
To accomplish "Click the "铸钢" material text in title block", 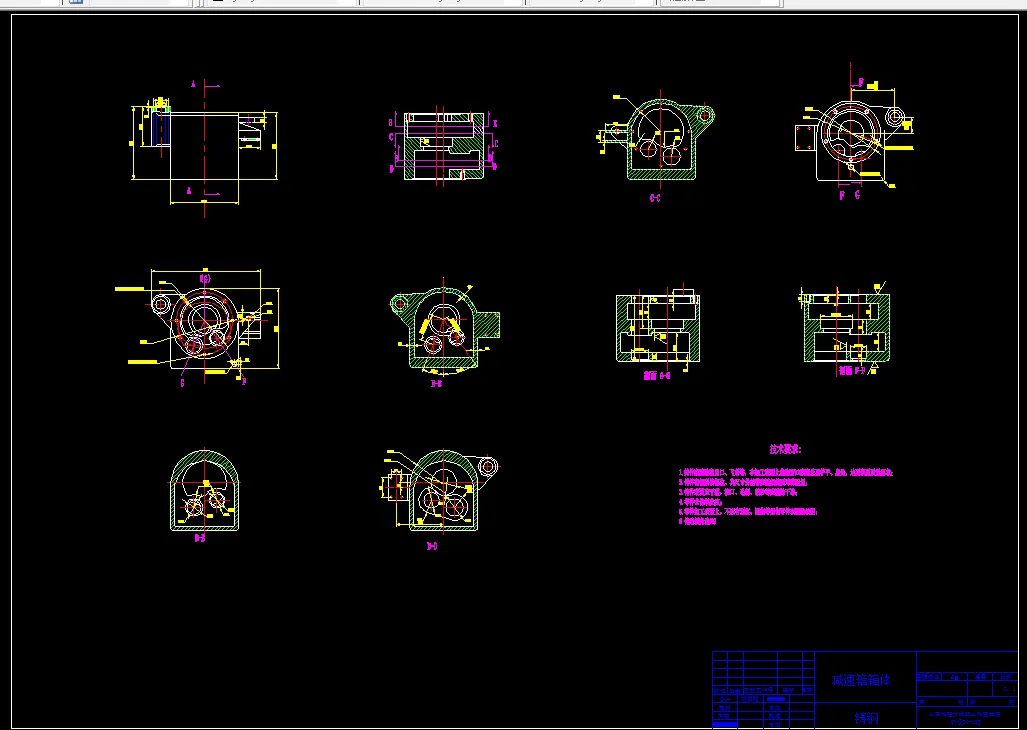I will [866, 718].
